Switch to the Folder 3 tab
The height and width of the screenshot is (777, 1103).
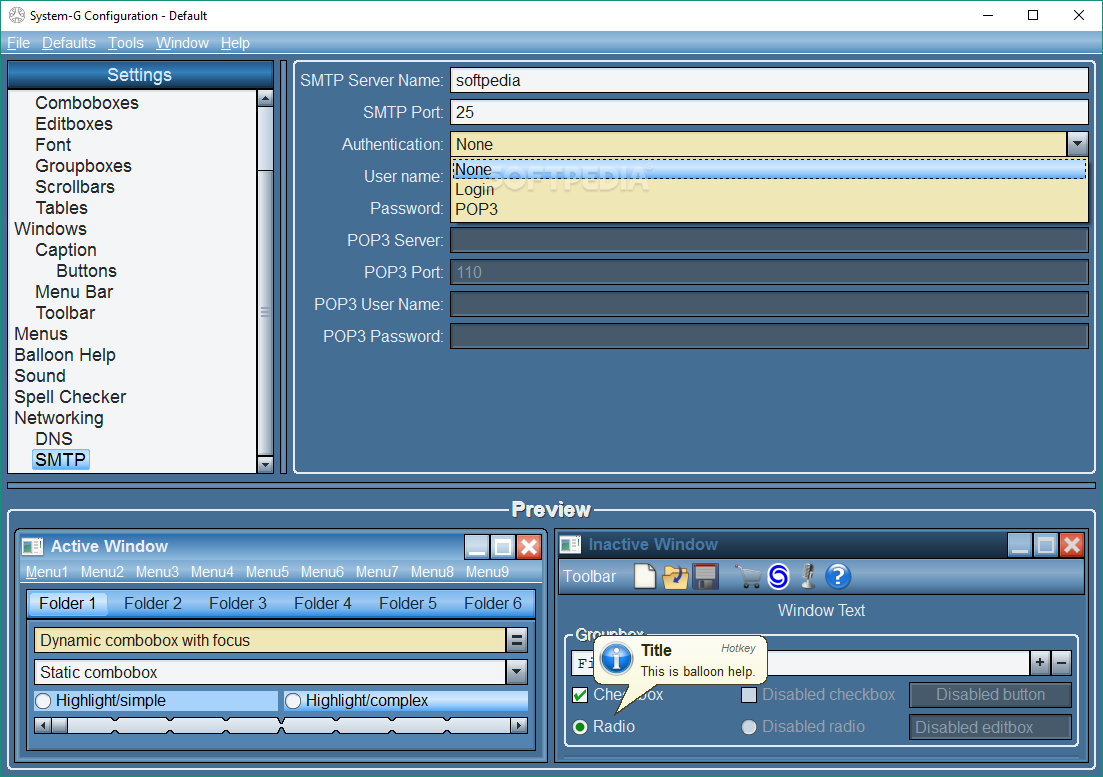pyautogui.click(x=238, y=603)
